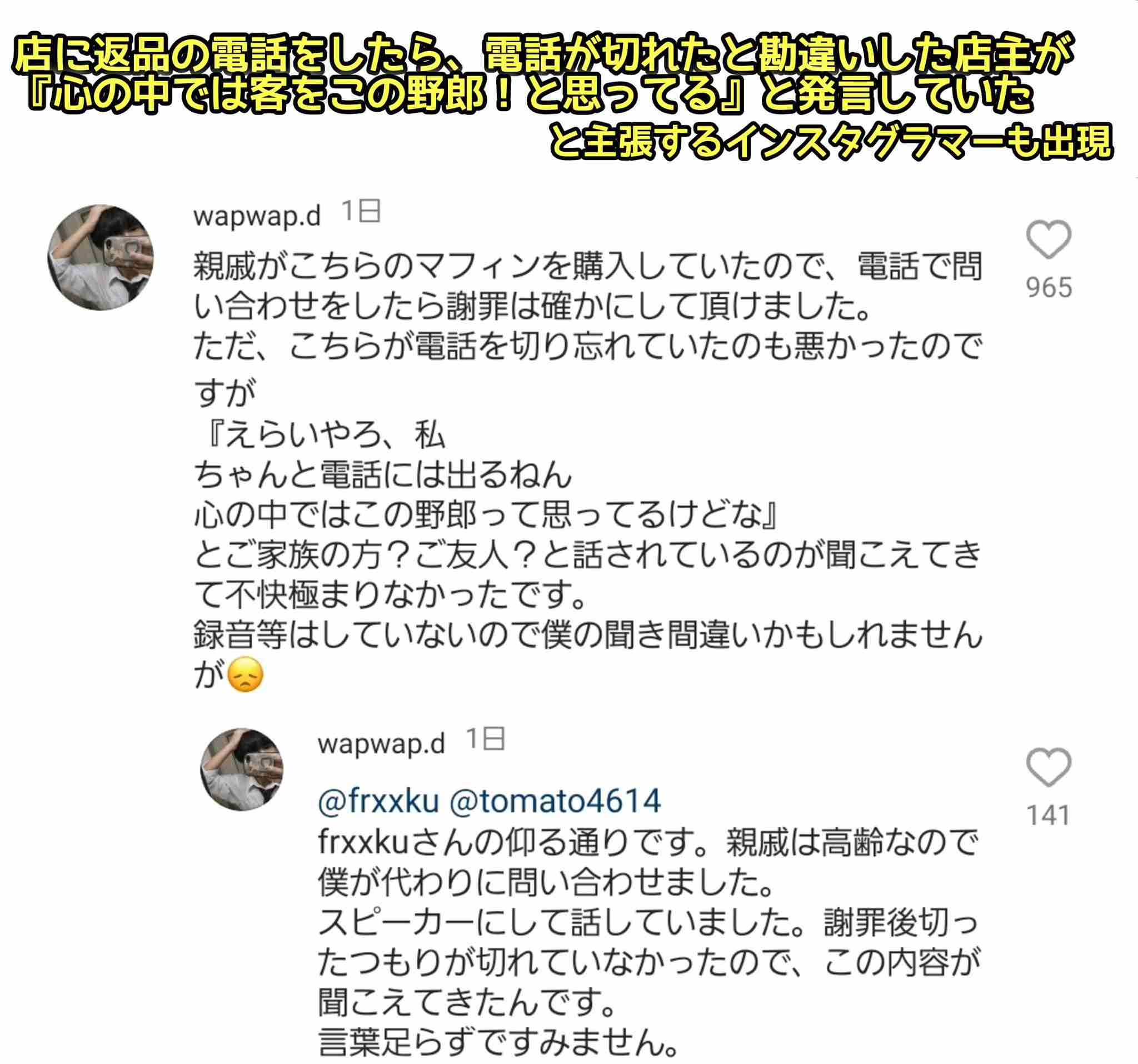1138x1064 pixels.
Task: Click the yellow caption と主張するインスタグラマーも出現
Action: pyautogui.click(x=831, y=141)
